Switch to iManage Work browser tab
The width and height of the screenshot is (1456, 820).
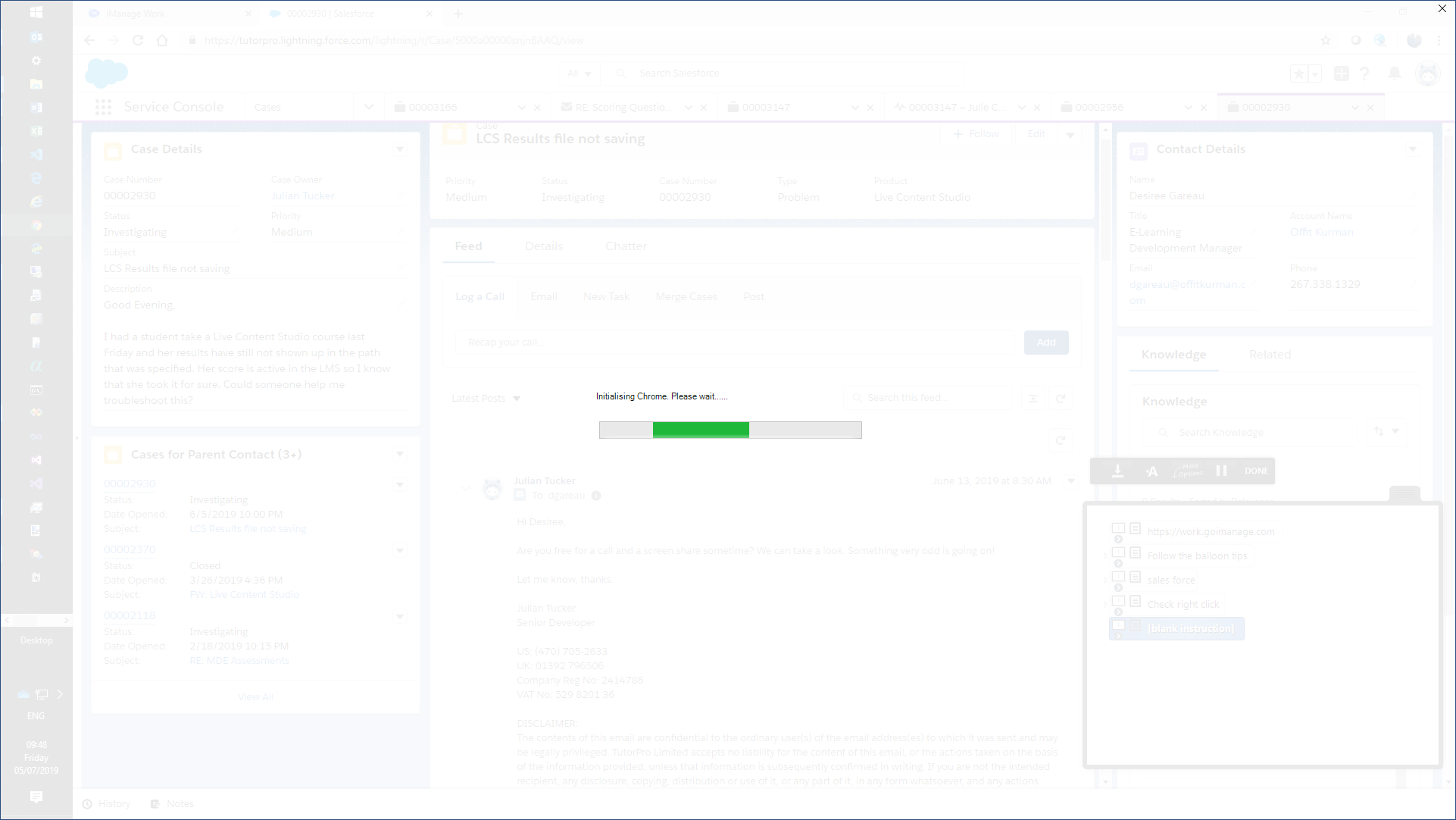click(167, 13)
